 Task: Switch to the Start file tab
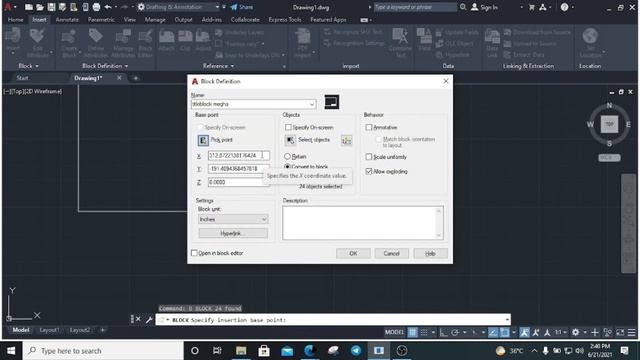coord(22,78)
